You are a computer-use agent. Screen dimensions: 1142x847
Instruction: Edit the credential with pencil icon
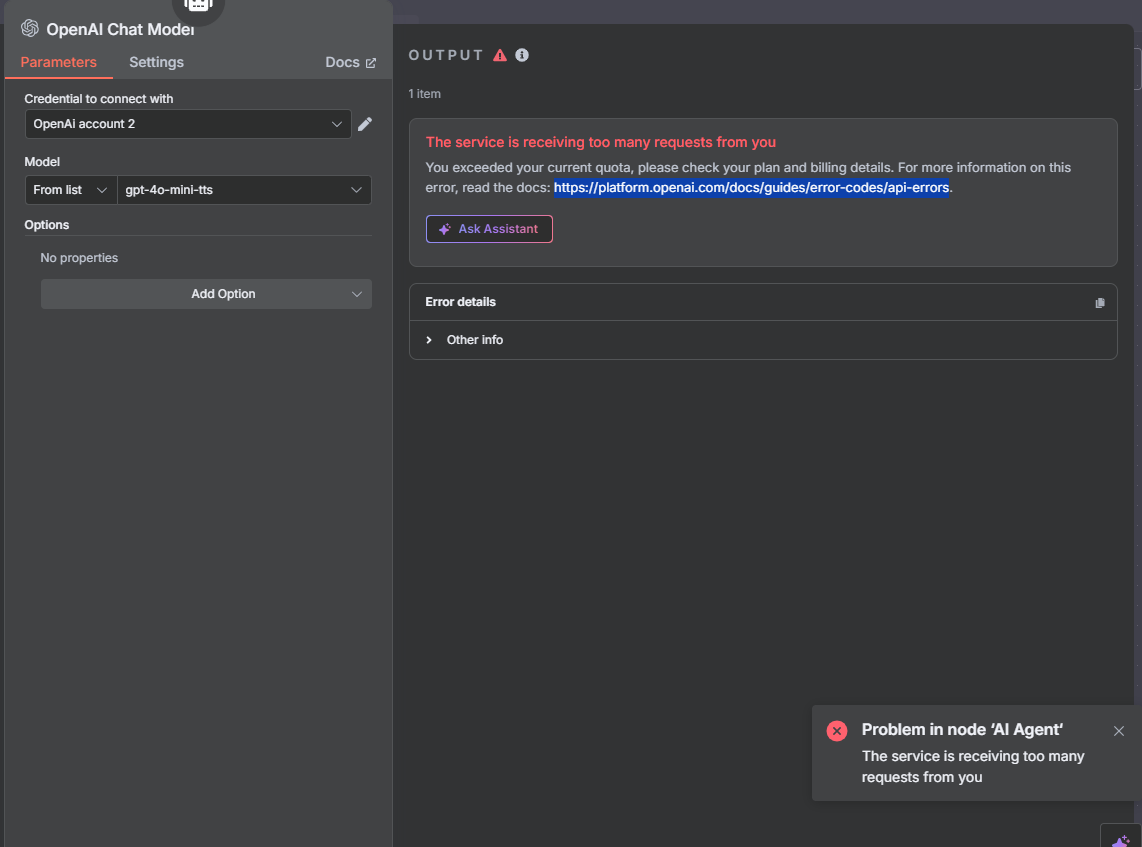pyautogui.click(x=365, y=124)
